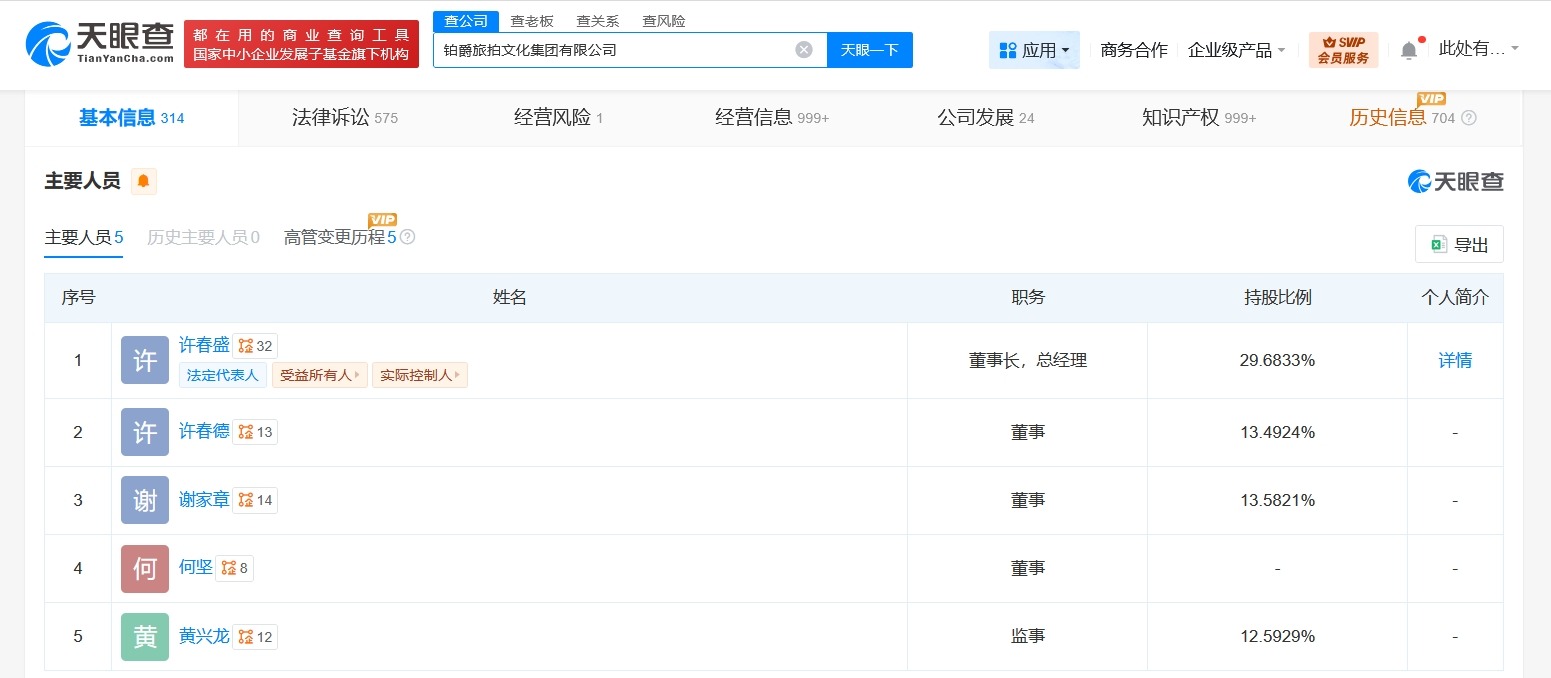This screenshot has width=1551, height=678.
Task: Open the 应用 dropdown
Action: 1034,49
